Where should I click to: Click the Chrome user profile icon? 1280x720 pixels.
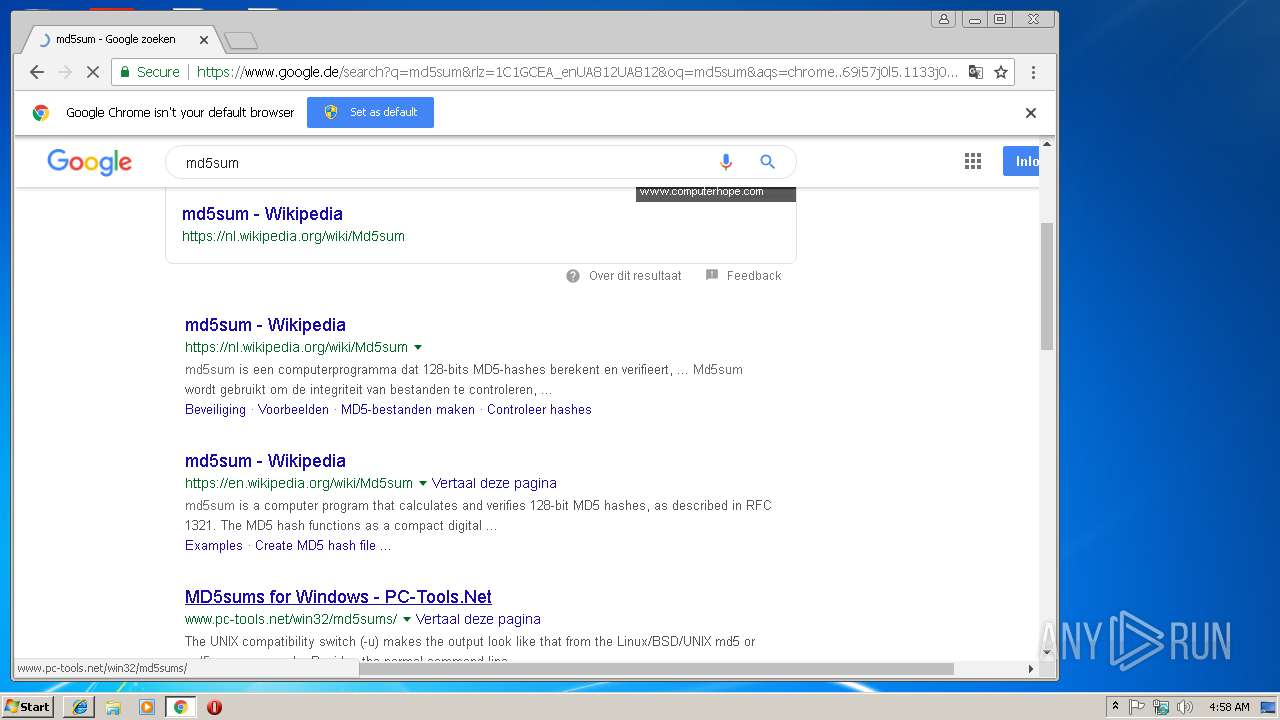click(x=943, y=19)
